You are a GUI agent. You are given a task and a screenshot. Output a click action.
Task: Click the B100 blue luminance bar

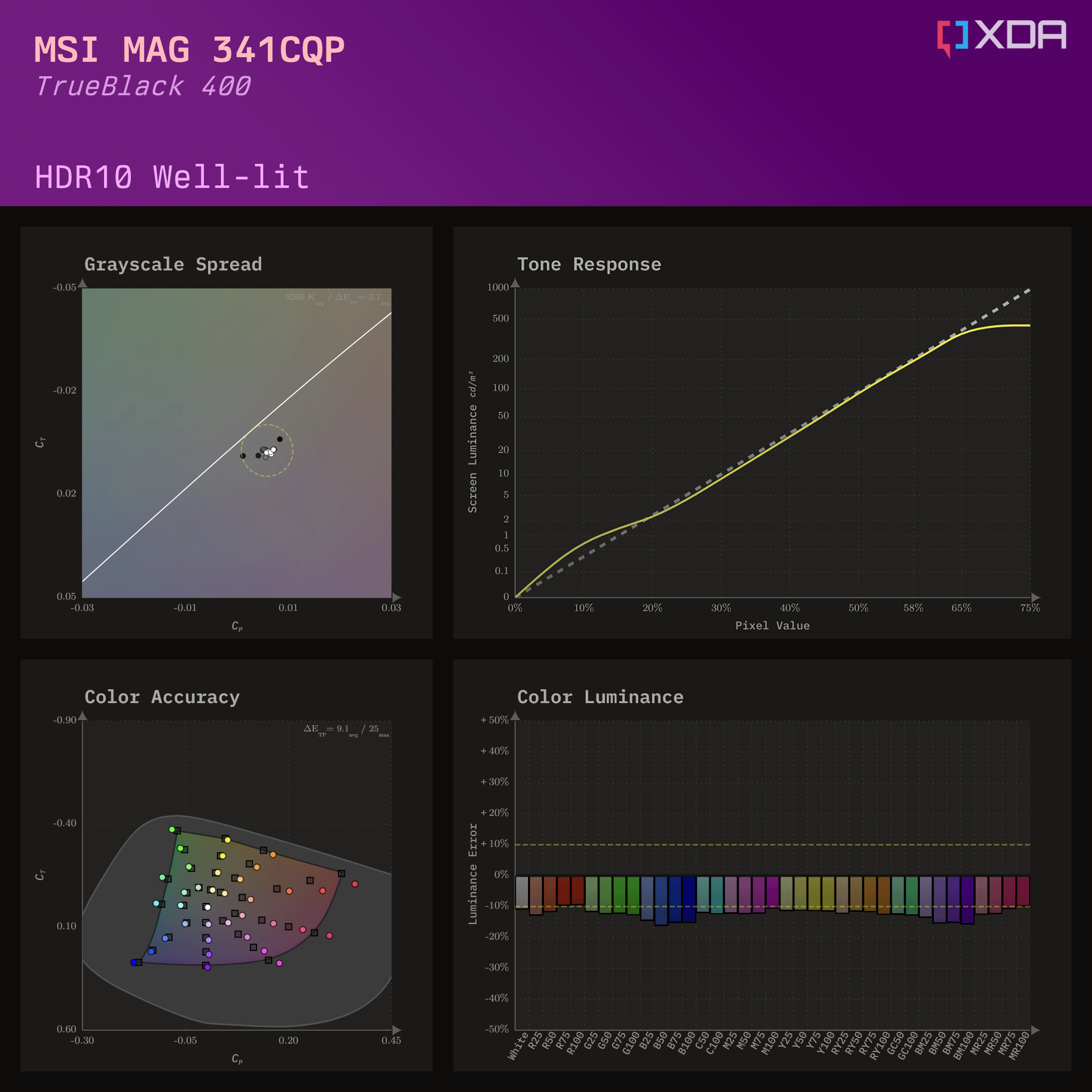point(689,899)
